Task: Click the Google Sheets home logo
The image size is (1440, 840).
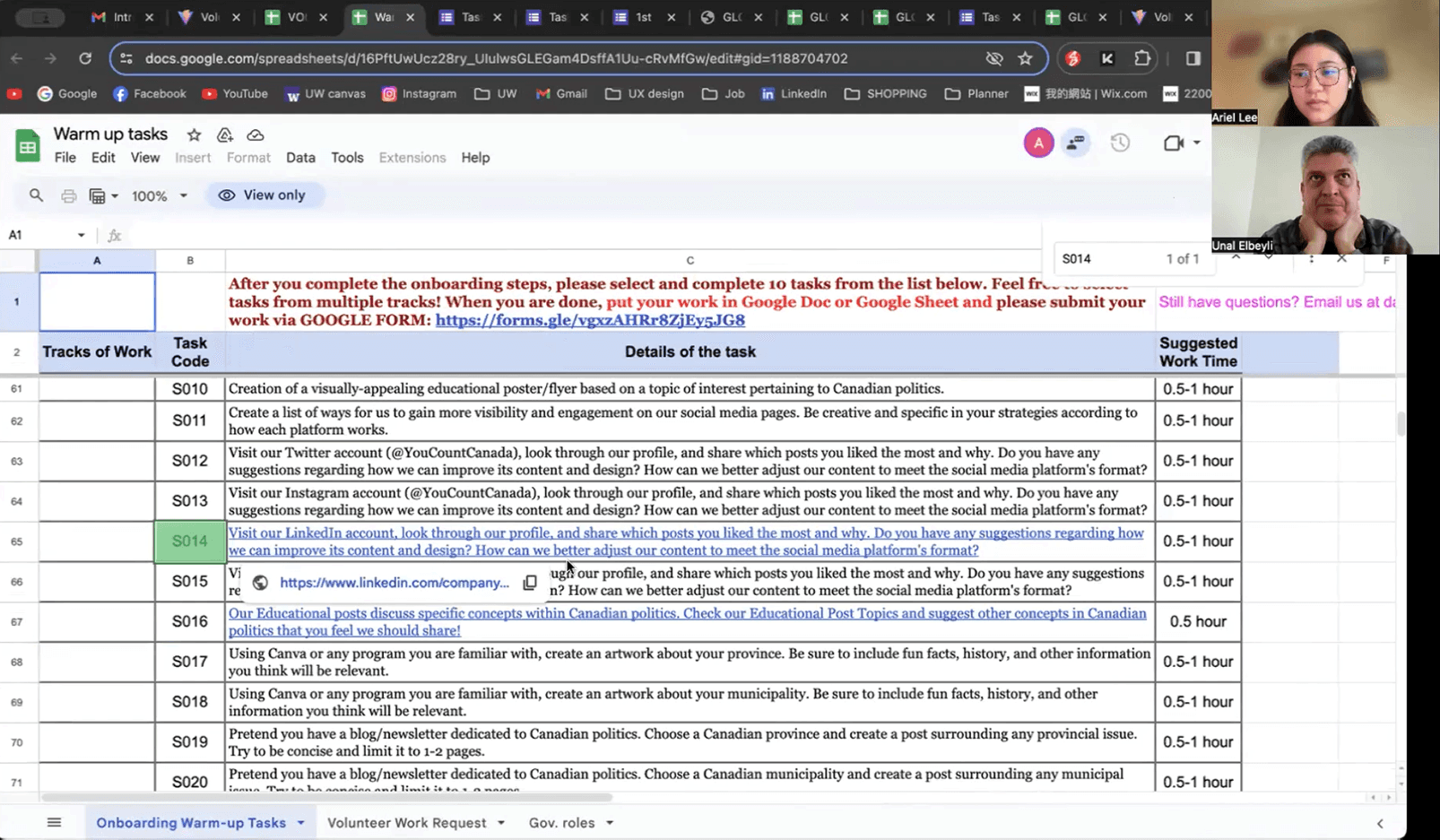Action: [28, 145]
